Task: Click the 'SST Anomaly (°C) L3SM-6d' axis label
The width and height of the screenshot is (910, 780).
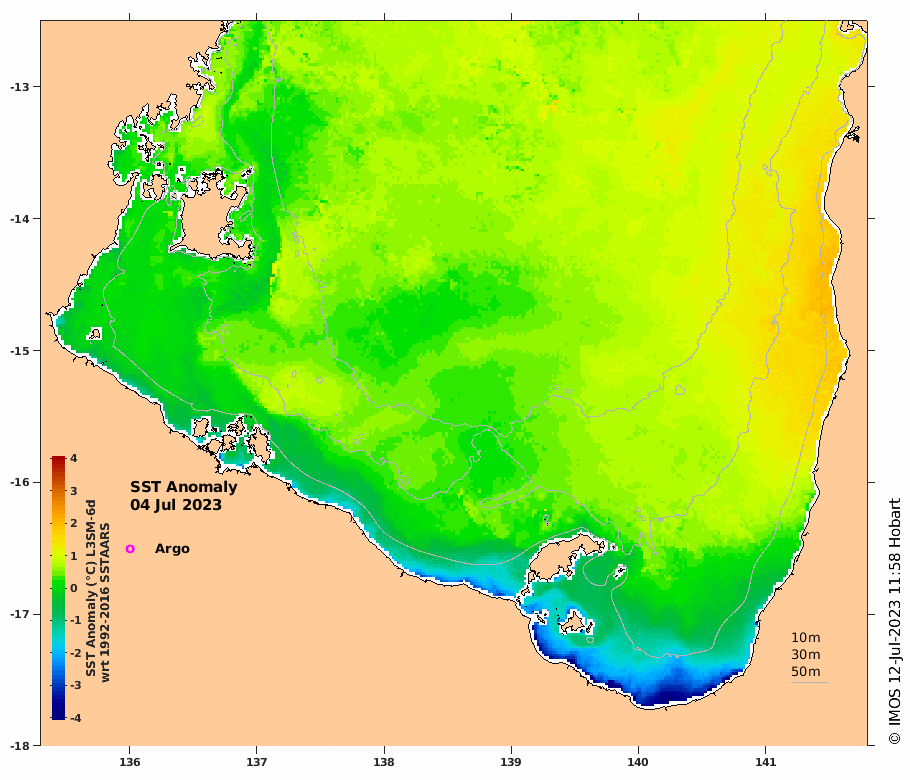Action: click(91, 588)
